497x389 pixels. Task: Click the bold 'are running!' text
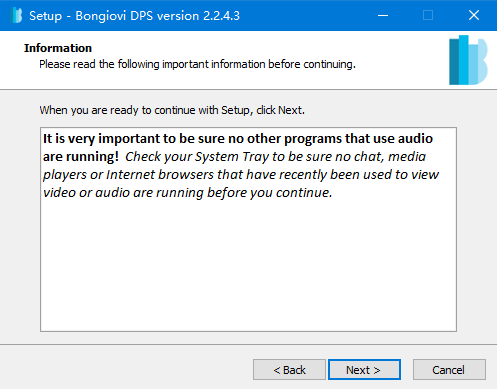[x=81, y=157]
